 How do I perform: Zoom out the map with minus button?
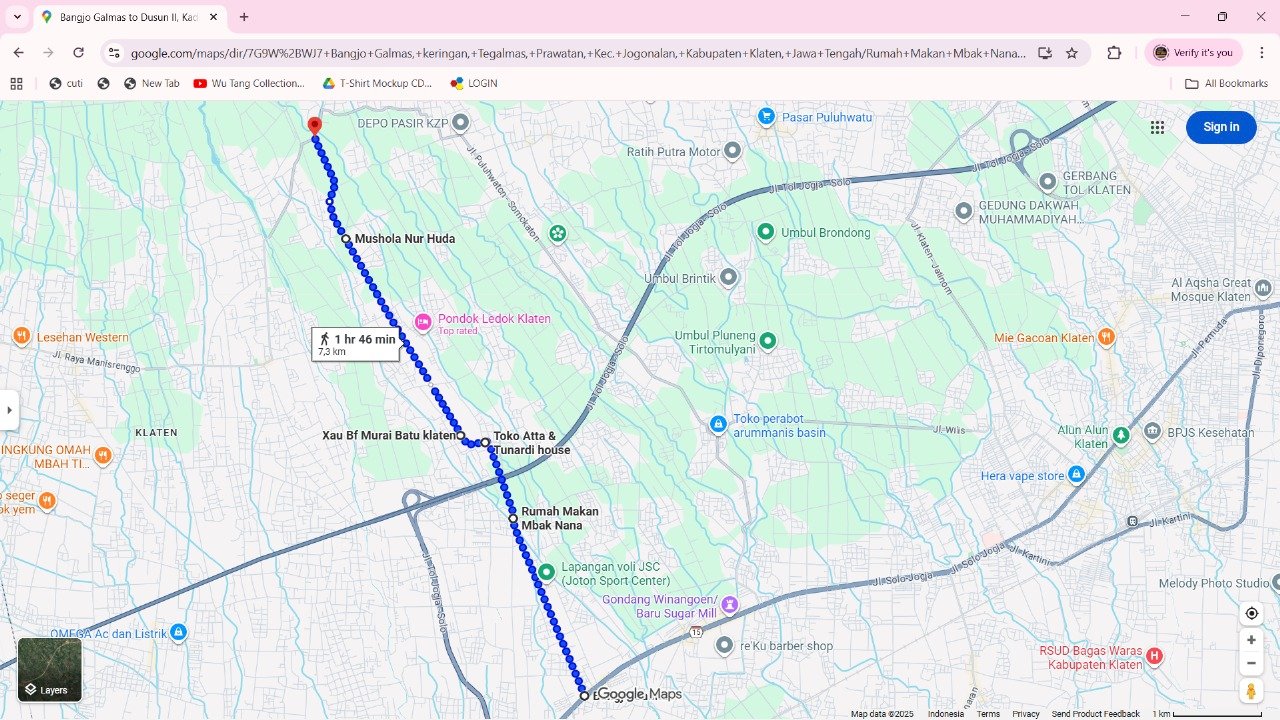(x=1251, y=663)
